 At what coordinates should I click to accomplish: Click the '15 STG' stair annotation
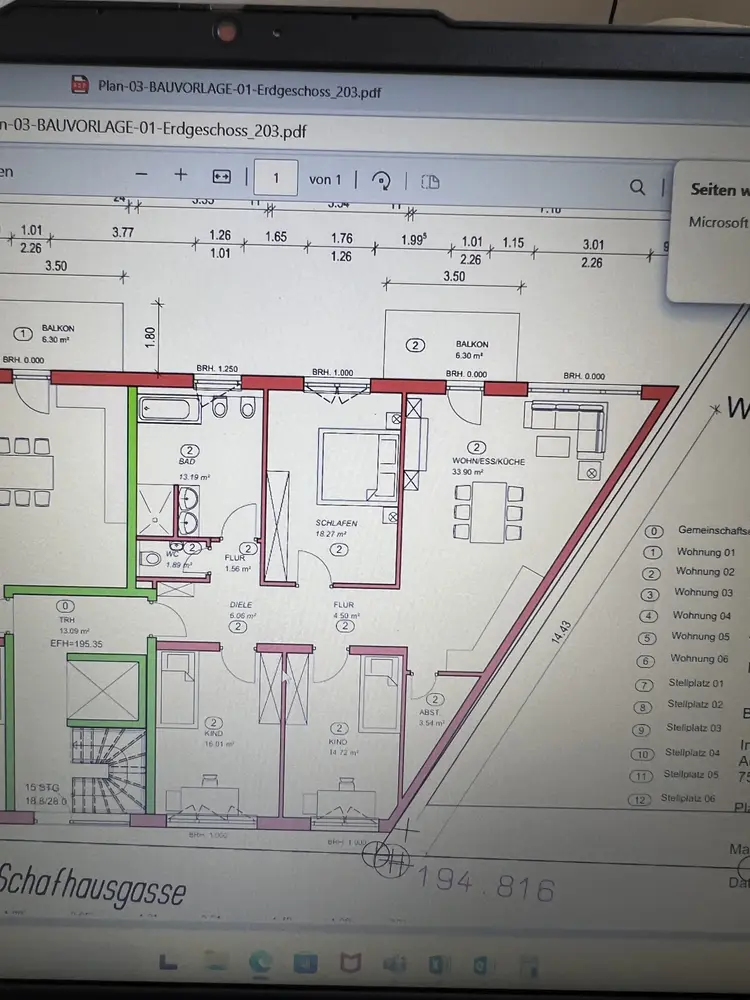pos(41,788)
